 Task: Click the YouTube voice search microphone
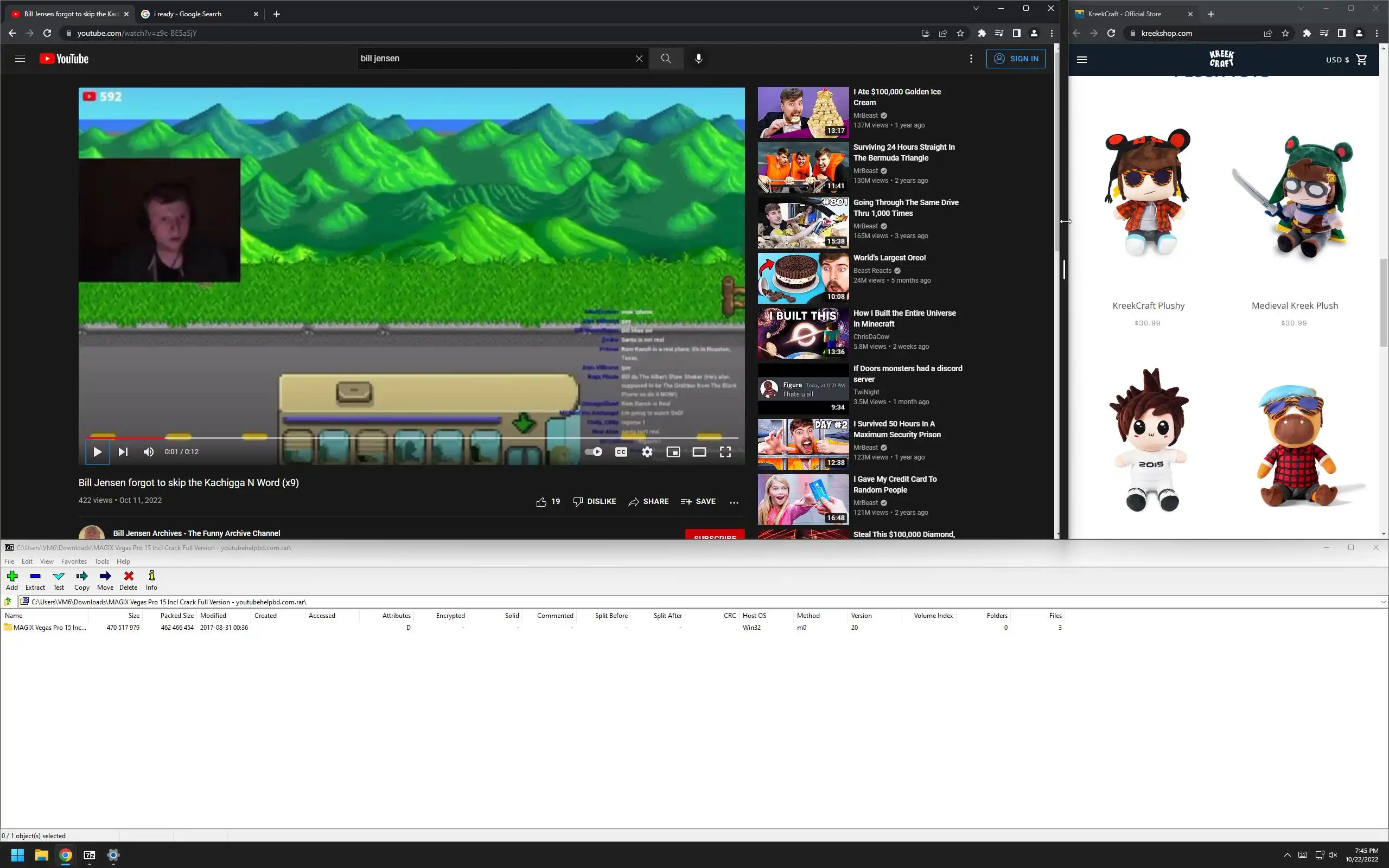pyautogui.click(x=698, y=59)
